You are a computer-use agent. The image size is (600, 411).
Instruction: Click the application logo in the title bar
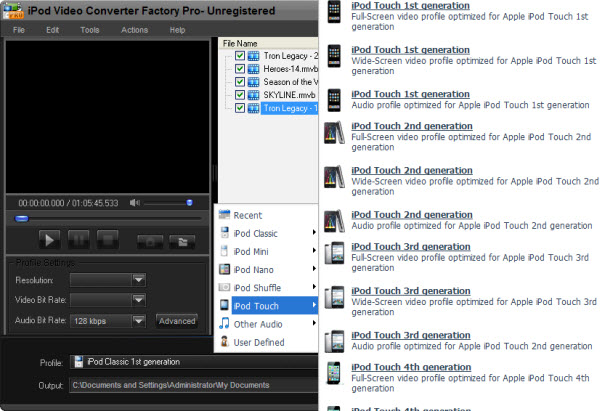(x=13, y=11)
